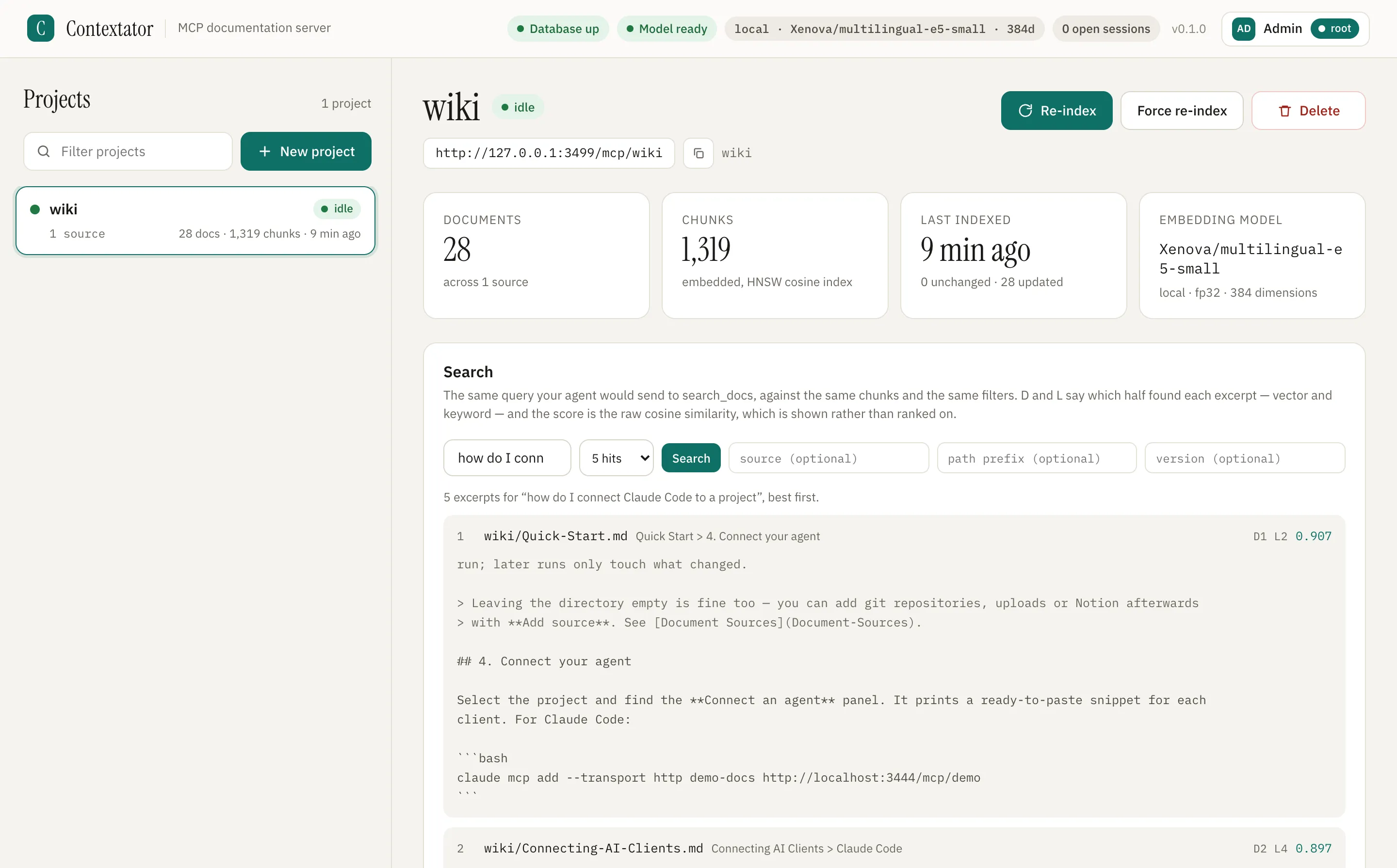Screen dimensions: 1397x868
Task: Click the v0.1.0 version label
Action: pyautogui.click(x=1188, y=29)
